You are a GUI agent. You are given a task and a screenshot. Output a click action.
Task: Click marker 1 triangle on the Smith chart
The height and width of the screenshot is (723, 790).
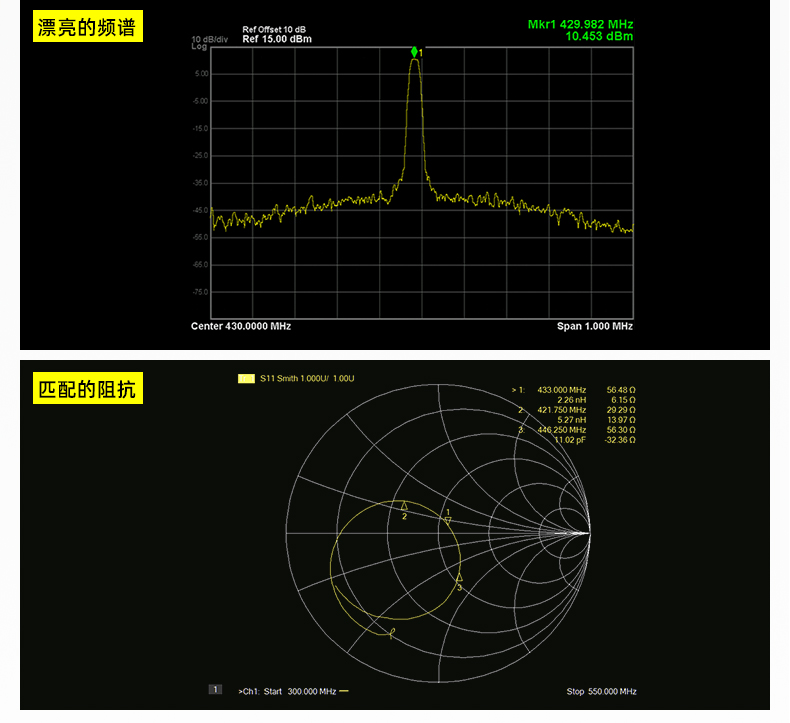coord(448,520)
